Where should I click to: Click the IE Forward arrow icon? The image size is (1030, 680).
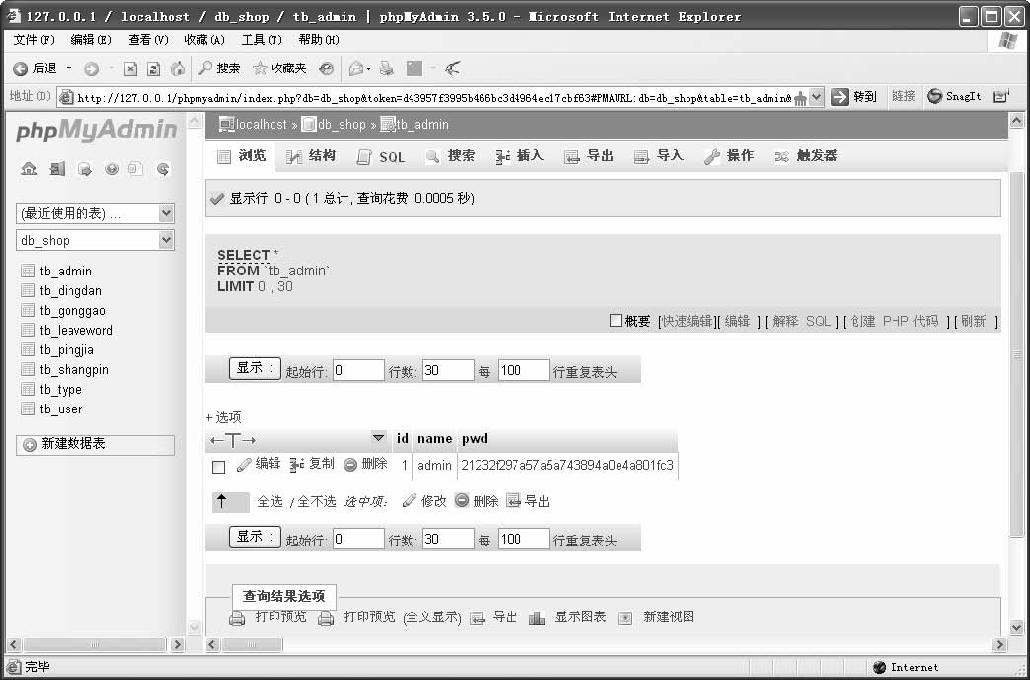[91, 68]
